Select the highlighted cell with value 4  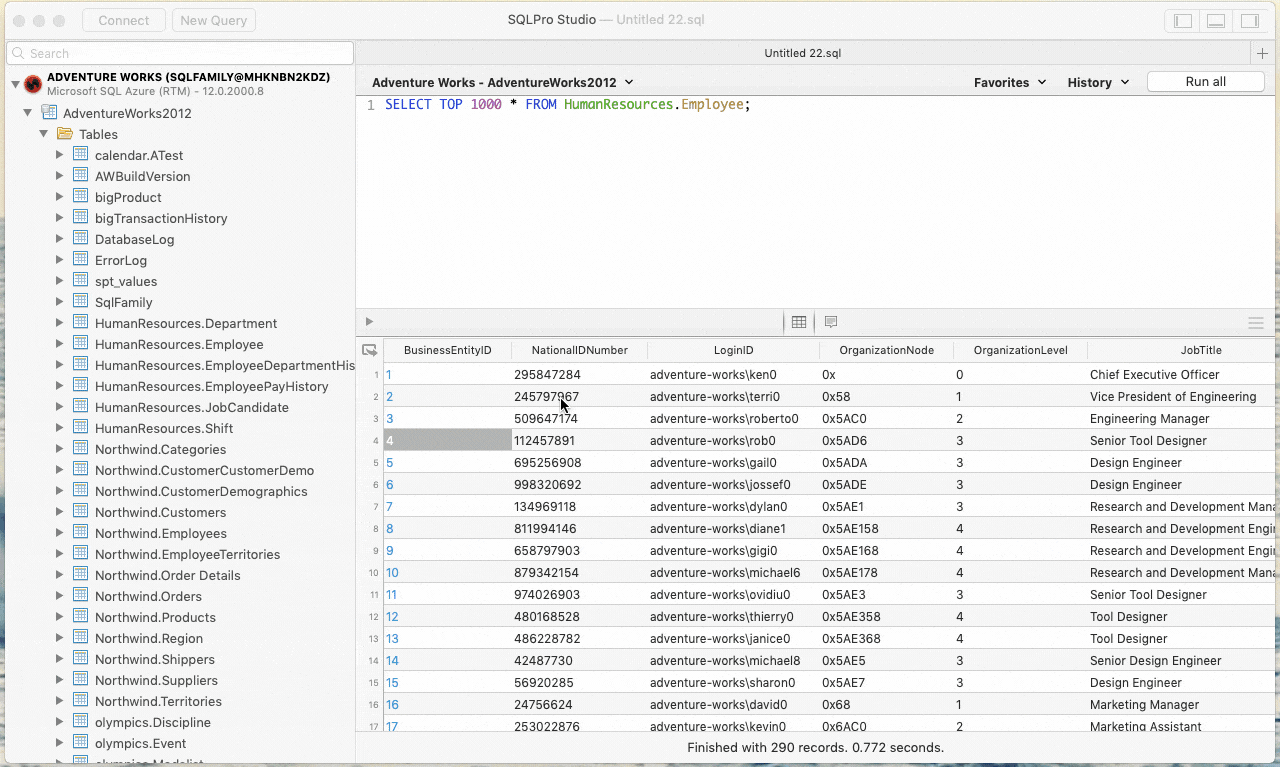(x=447, y=440)
